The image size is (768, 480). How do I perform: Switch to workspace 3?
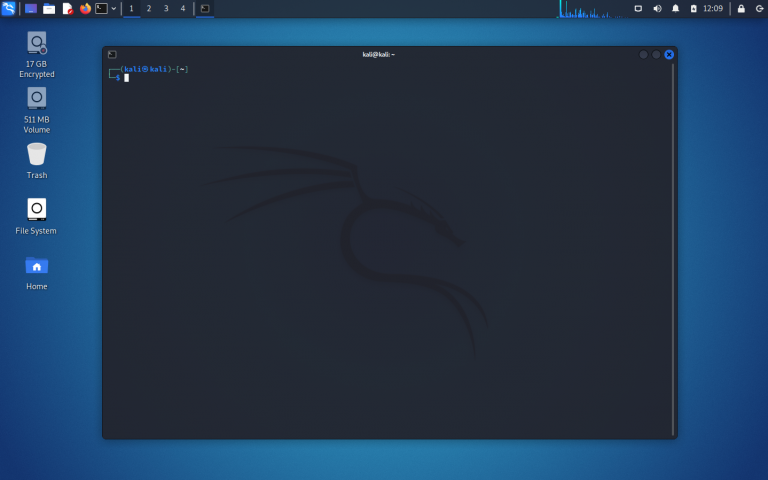tap(166, 8)
